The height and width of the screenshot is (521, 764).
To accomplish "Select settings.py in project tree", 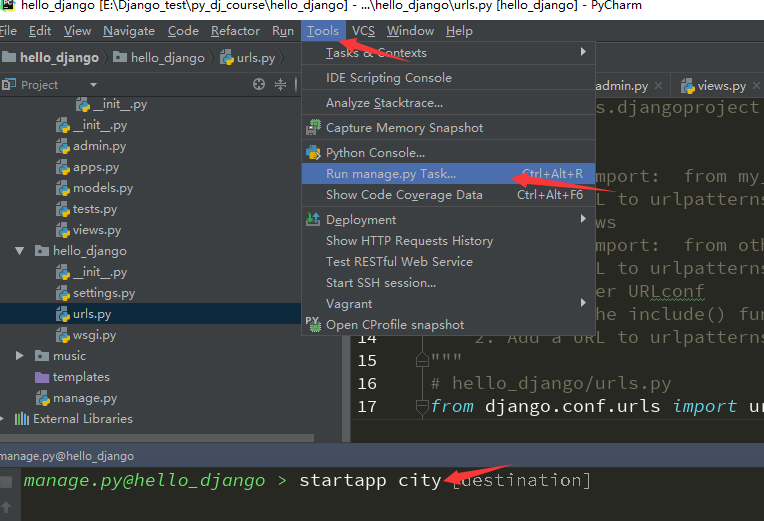I will click(x=104, y=293).
